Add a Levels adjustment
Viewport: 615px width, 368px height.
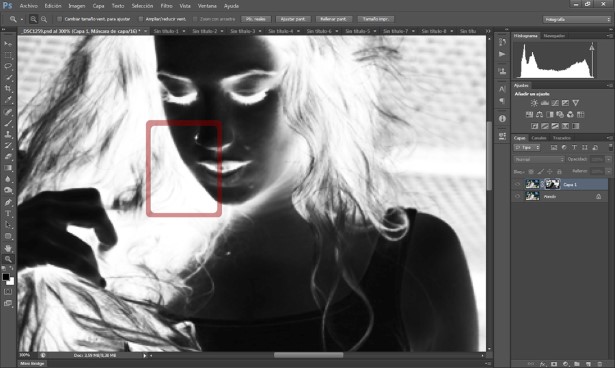pos(545,103)
